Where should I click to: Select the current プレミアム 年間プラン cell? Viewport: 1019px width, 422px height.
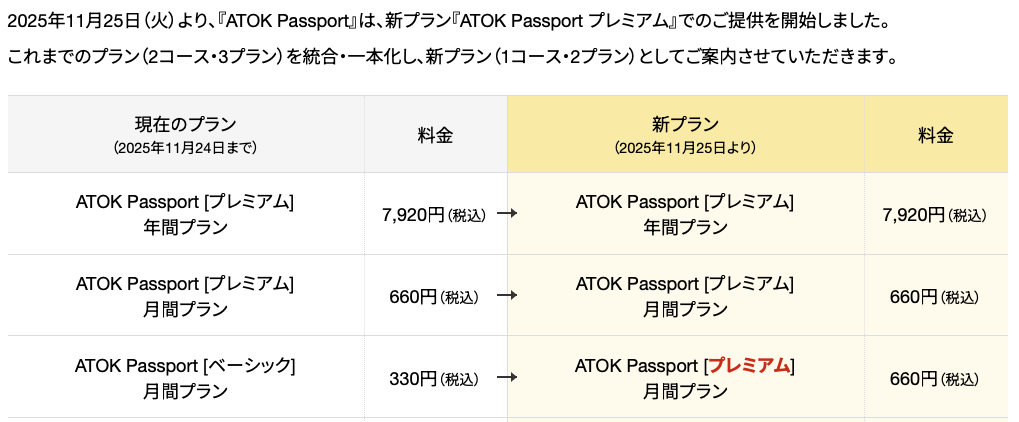point(186,214)
